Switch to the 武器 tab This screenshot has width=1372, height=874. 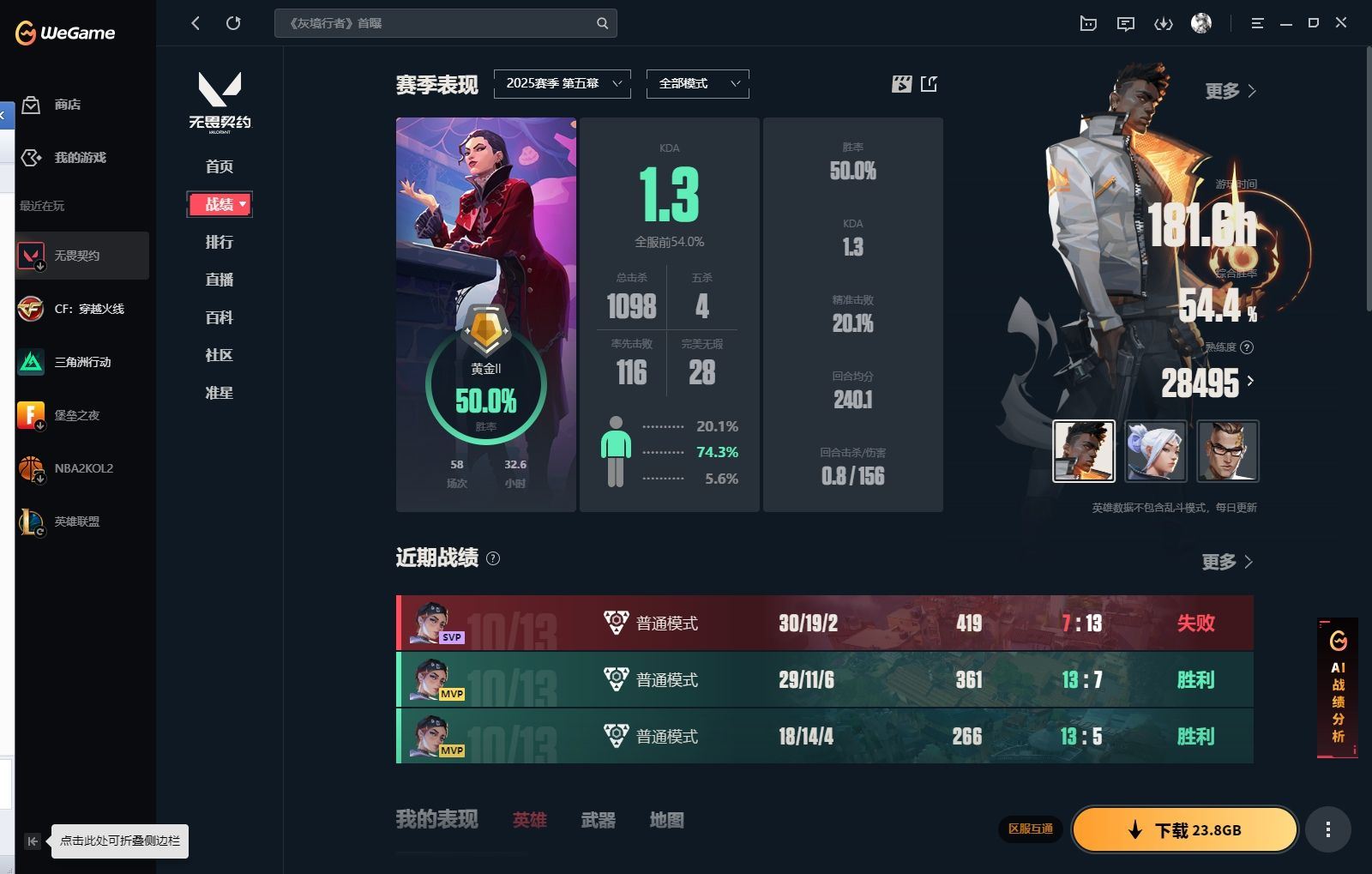coord(598,820)
